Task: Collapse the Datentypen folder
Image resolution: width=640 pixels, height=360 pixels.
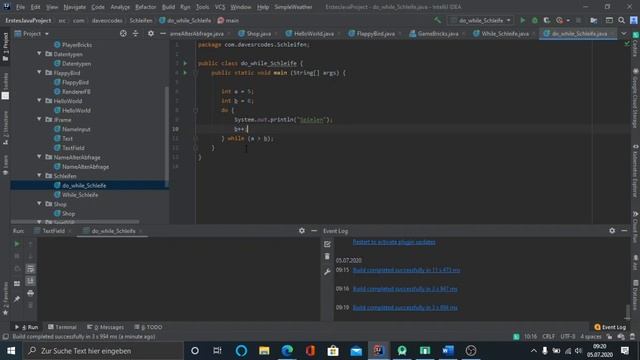Action: point(39,54)
